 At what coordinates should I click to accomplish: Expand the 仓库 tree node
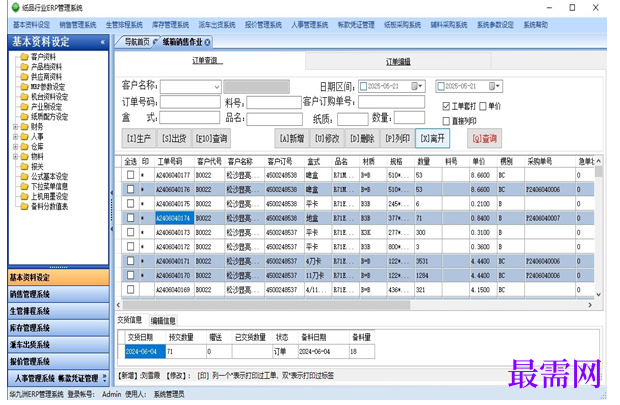pos(15,146)
